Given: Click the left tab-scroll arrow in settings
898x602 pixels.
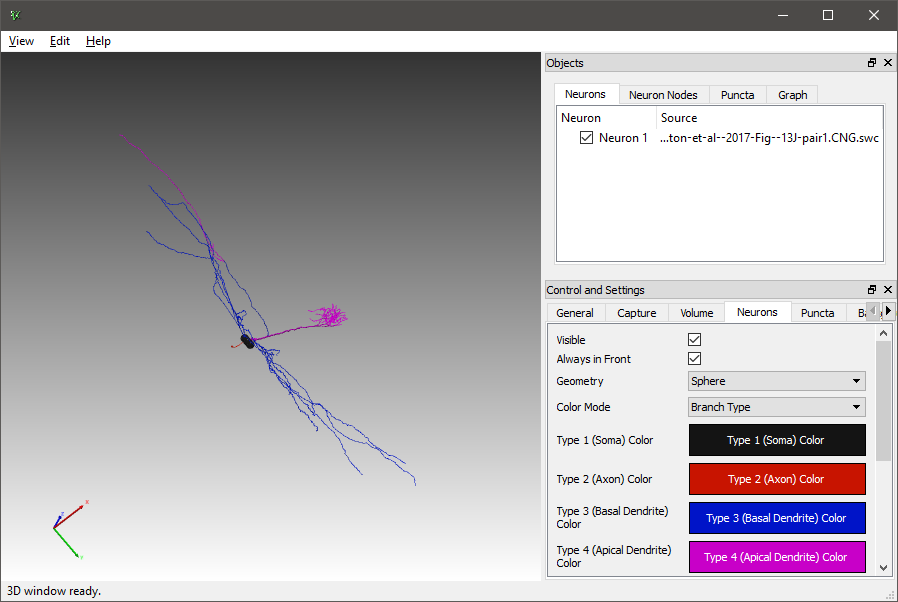Looking at the screenshot, I should click(x=873, y=311).
